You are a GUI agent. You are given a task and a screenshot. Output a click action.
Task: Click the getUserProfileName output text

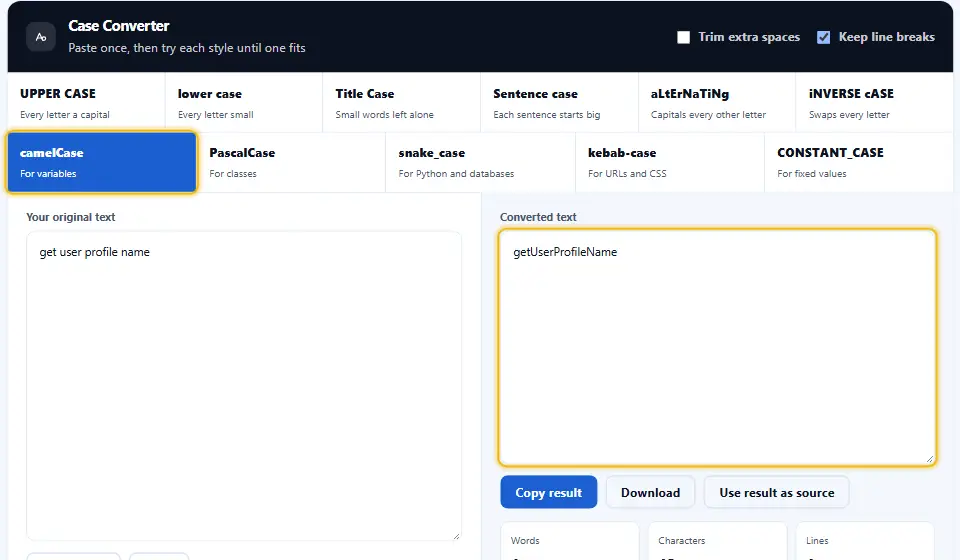565,252
